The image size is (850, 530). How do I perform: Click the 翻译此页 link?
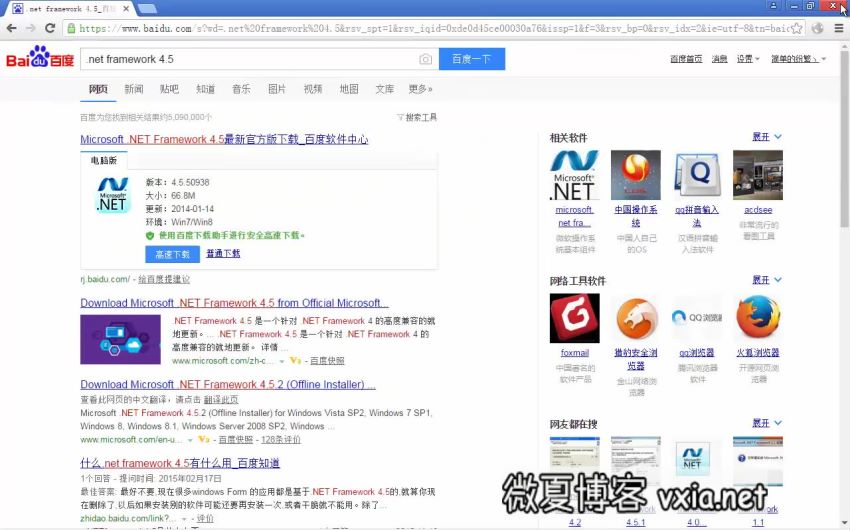tap(221, 399)
